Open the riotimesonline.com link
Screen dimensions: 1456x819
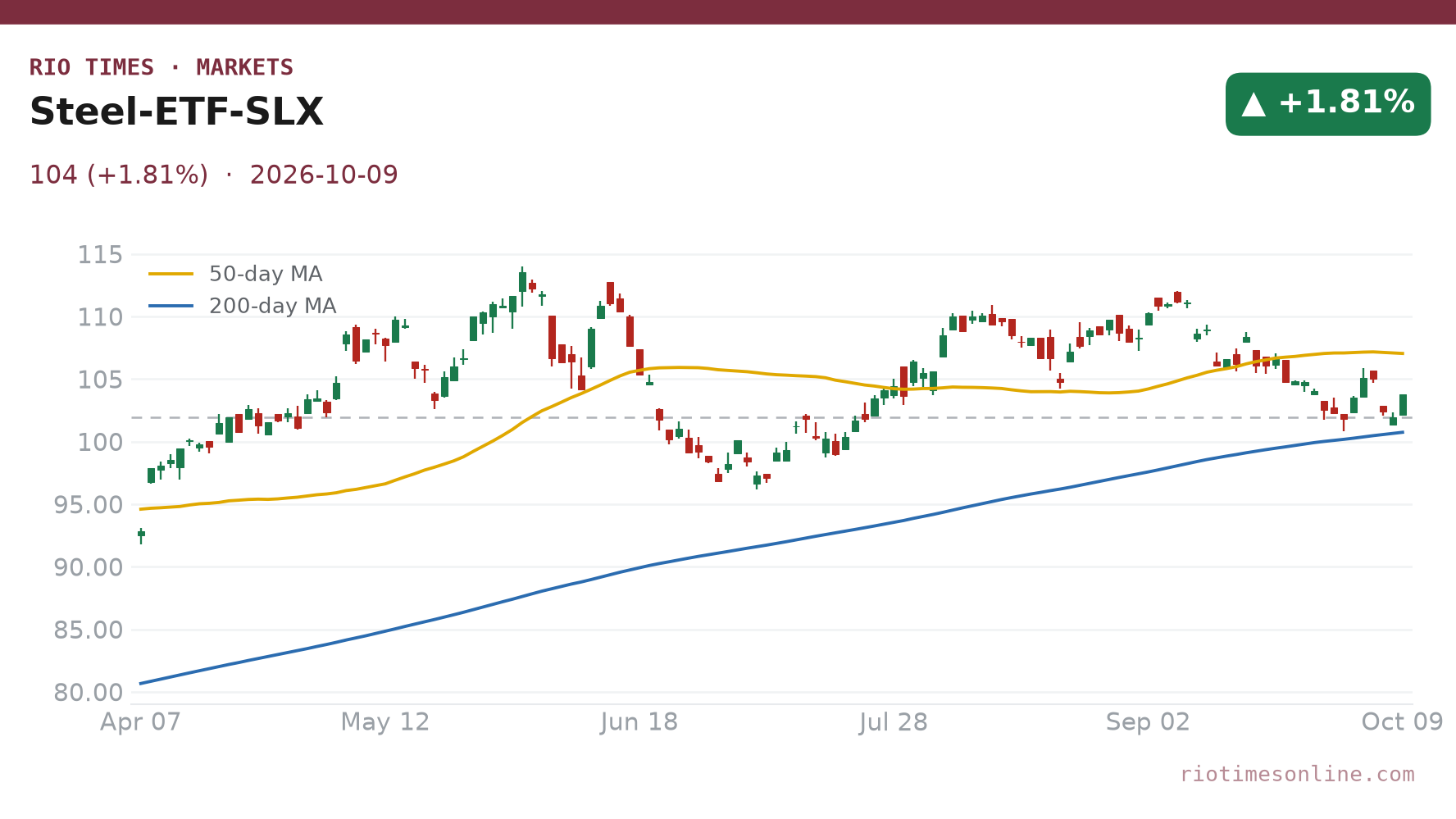pyautogui.click(x=1297, y=774)
